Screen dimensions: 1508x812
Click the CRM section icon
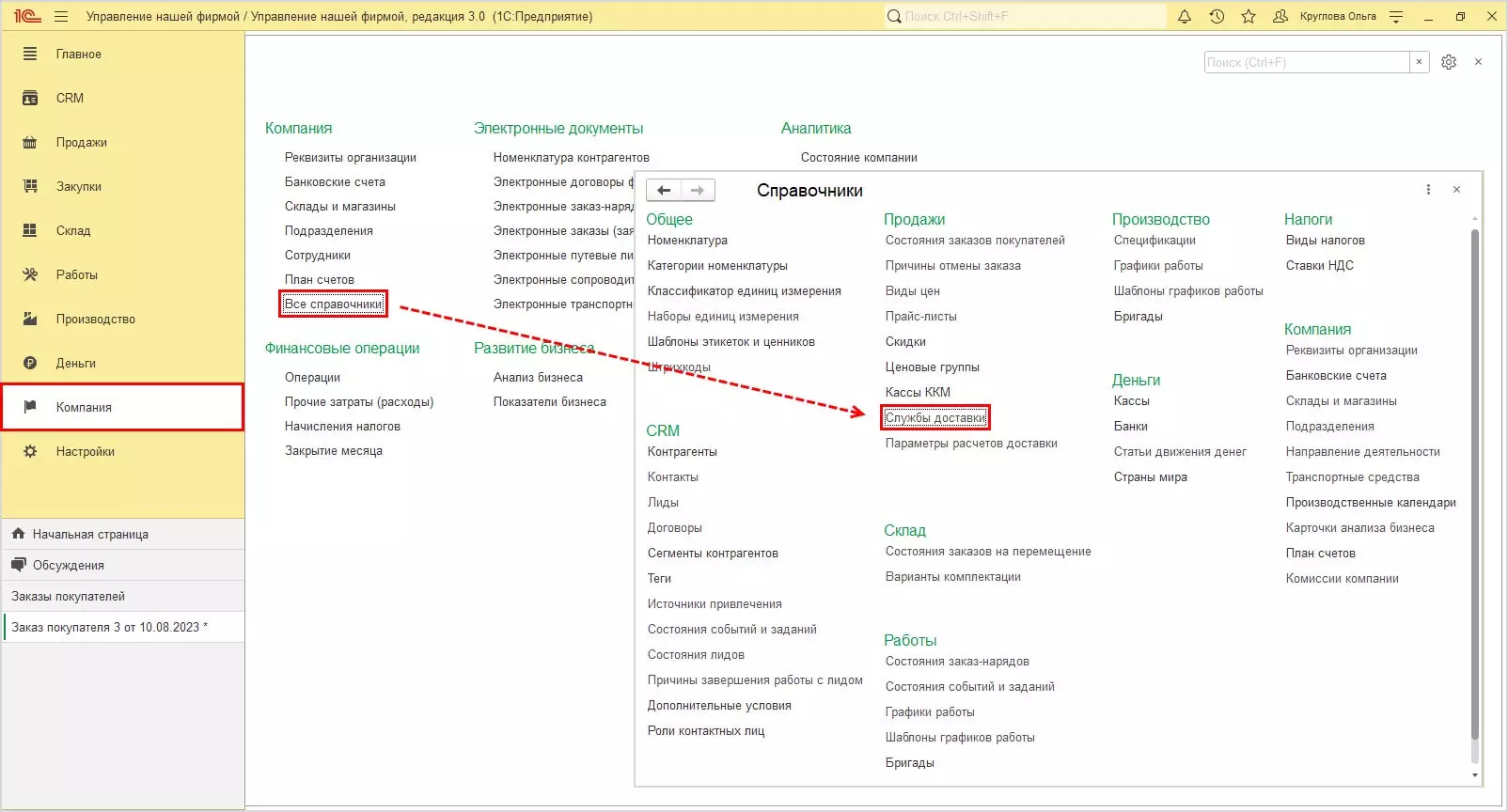click(x=30, y=98)
